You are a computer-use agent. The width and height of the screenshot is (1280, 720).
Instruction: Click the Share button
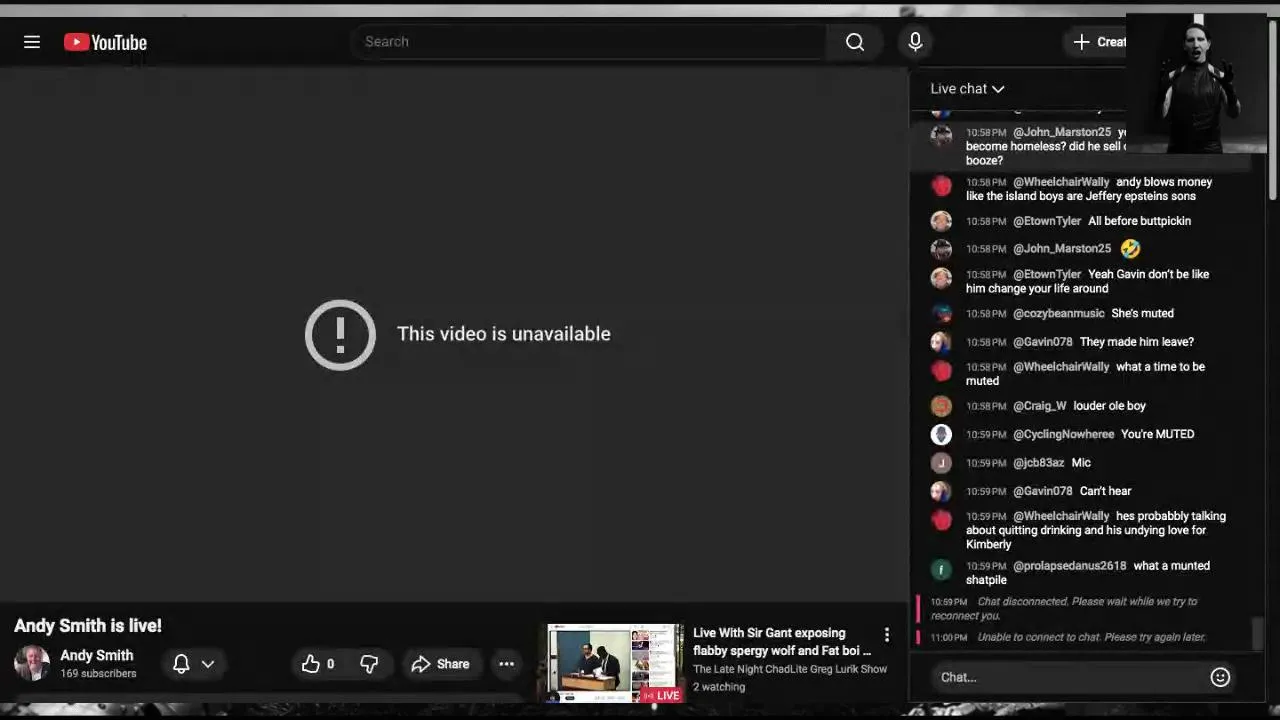pyautogui.click(x=440, y=664)
